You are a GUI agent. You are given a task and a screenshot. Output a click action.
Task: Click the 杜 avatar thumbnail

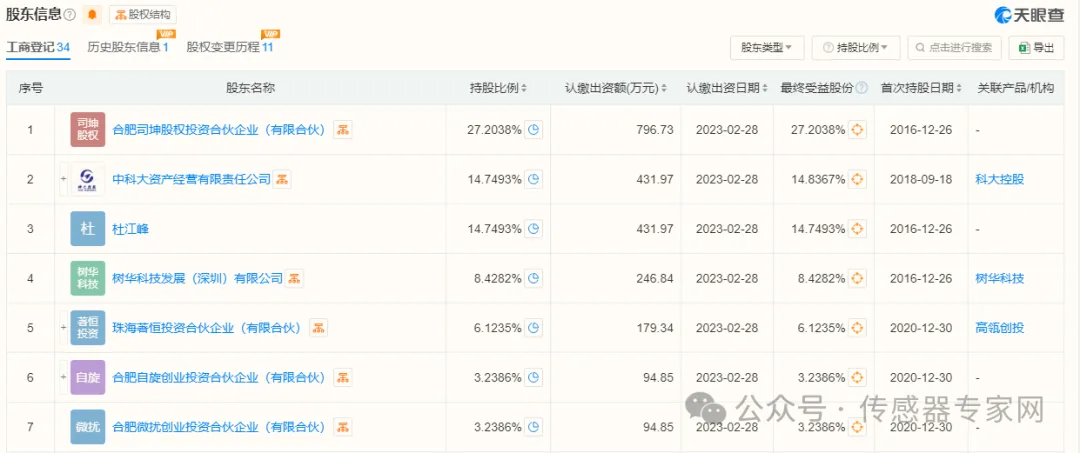[x=87, y=229]
